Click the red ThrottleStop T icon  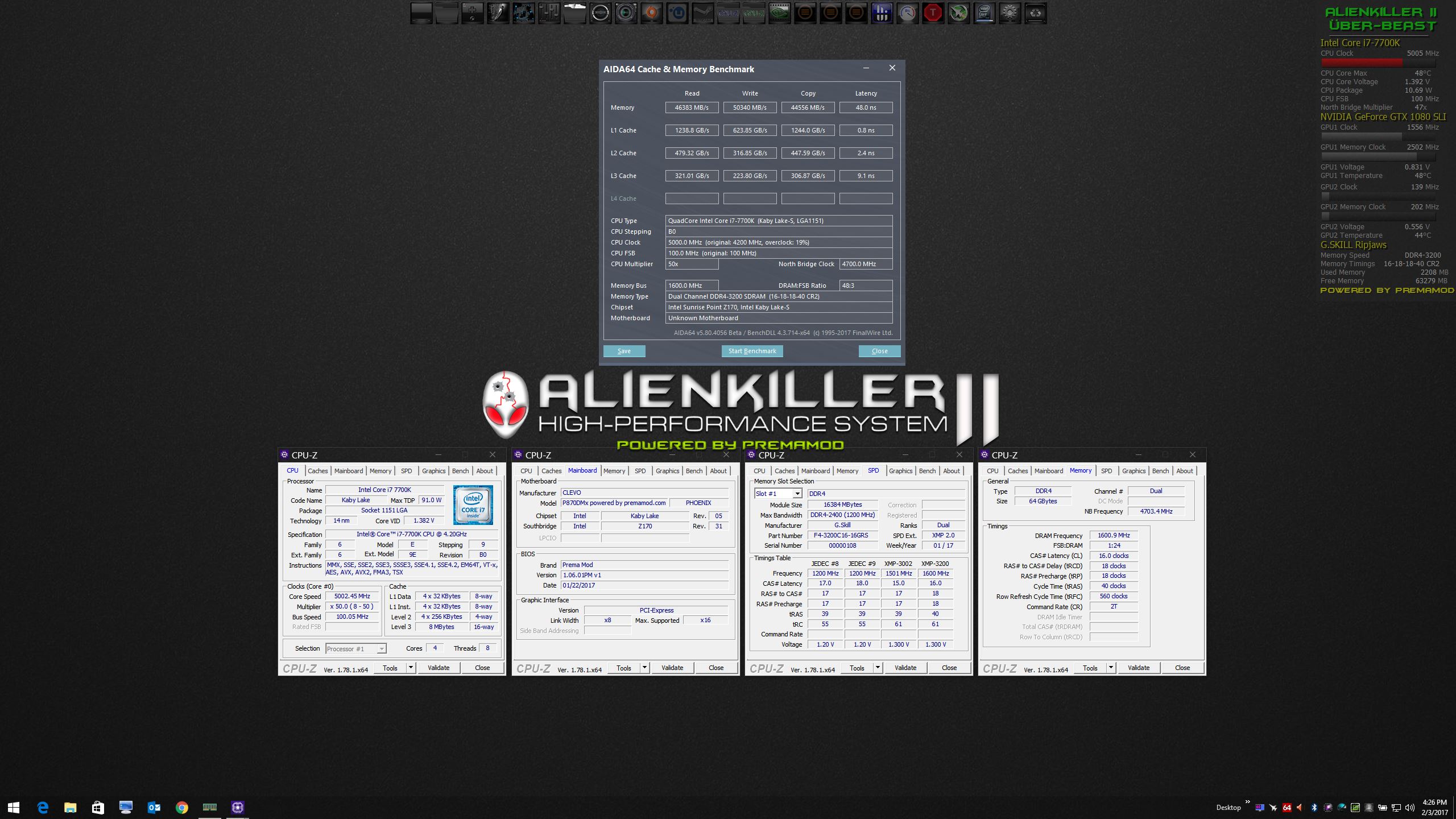coord(933,13)
